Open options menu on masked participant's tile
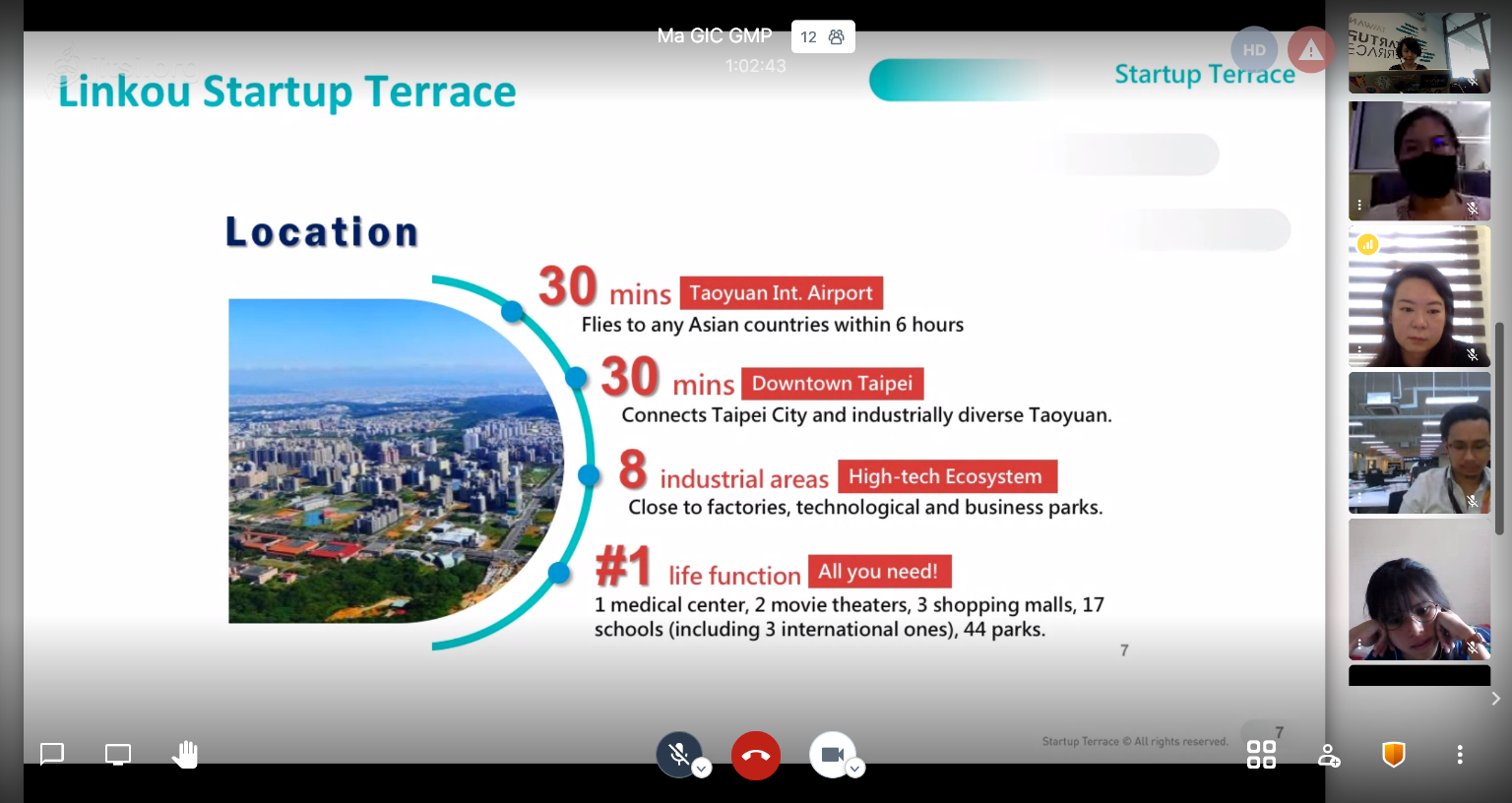Screen dimensions: 1512x803 coord(1359,206)
